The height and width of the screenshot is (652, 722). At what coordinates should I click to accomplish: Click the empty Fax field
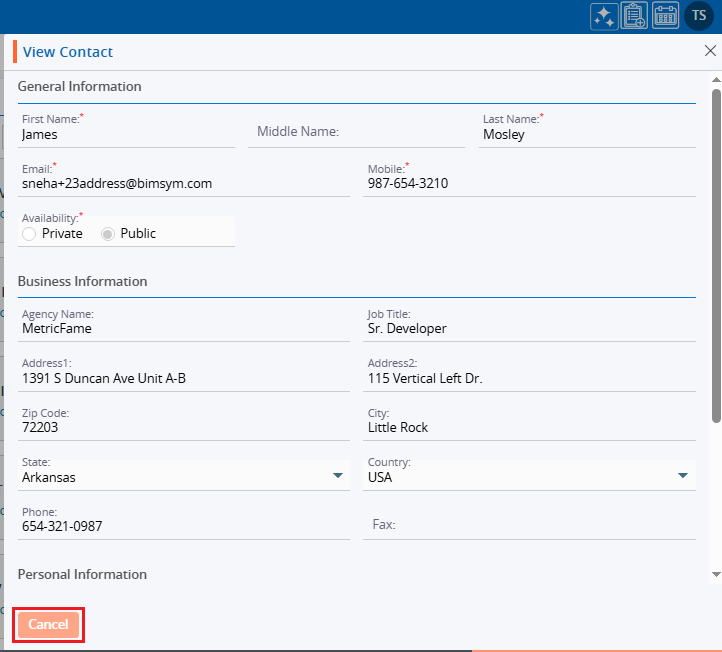click(530, 524)
